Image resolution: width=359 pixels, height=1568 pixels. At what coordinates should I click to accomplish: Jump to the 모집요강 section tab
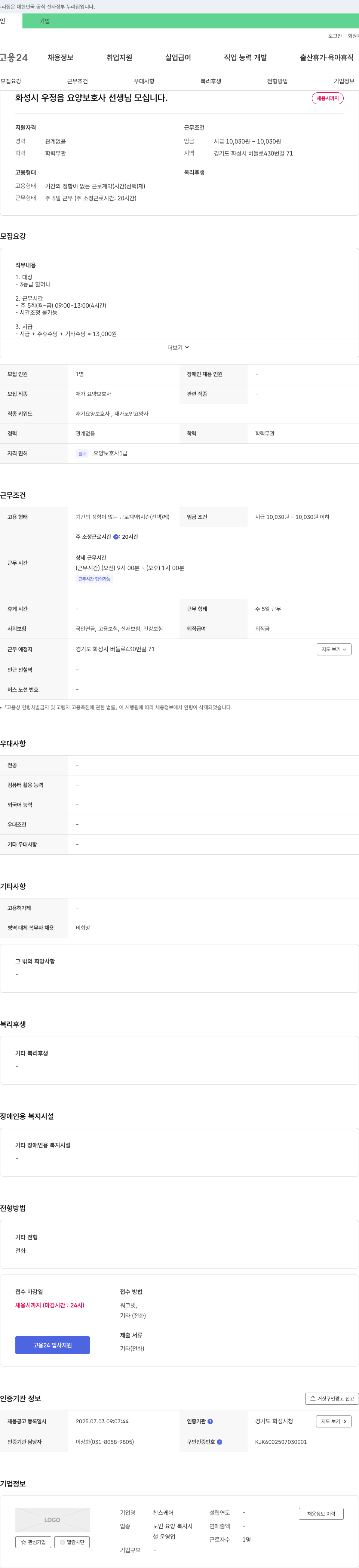[x=11, y=81]
